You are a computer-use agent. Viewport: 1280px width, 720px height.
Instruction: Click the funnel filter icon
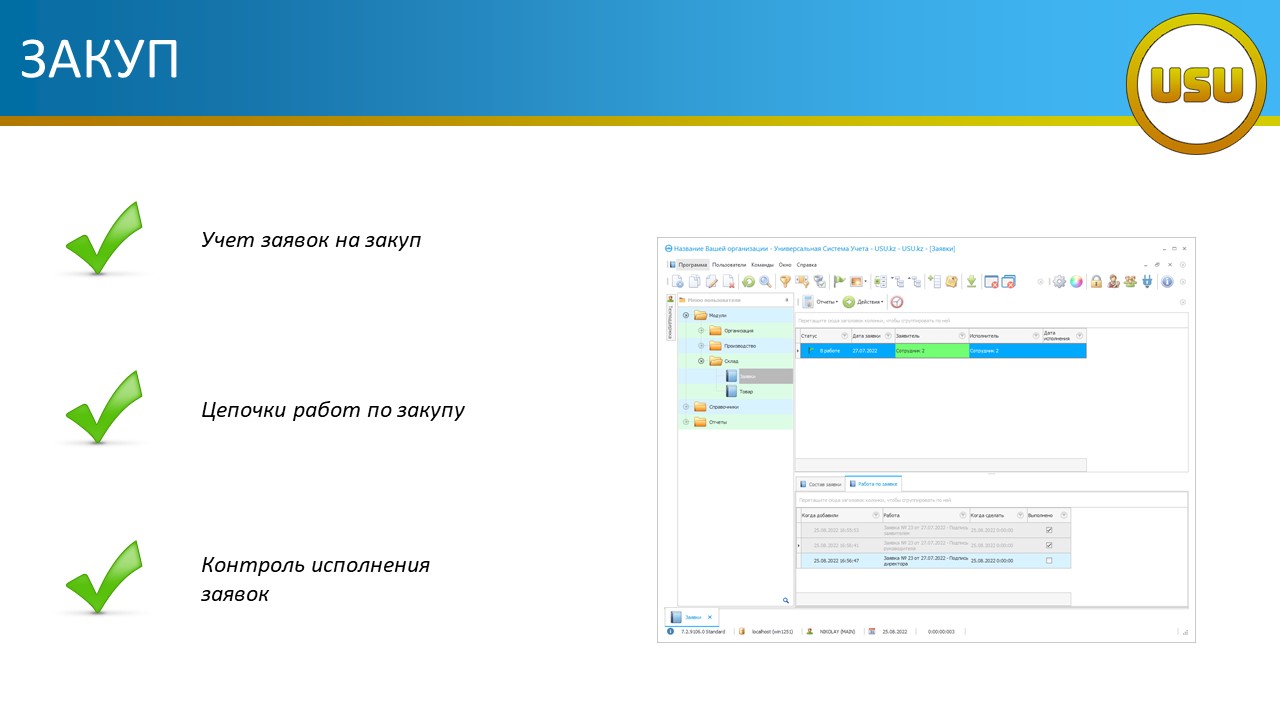tap(785, 282)
